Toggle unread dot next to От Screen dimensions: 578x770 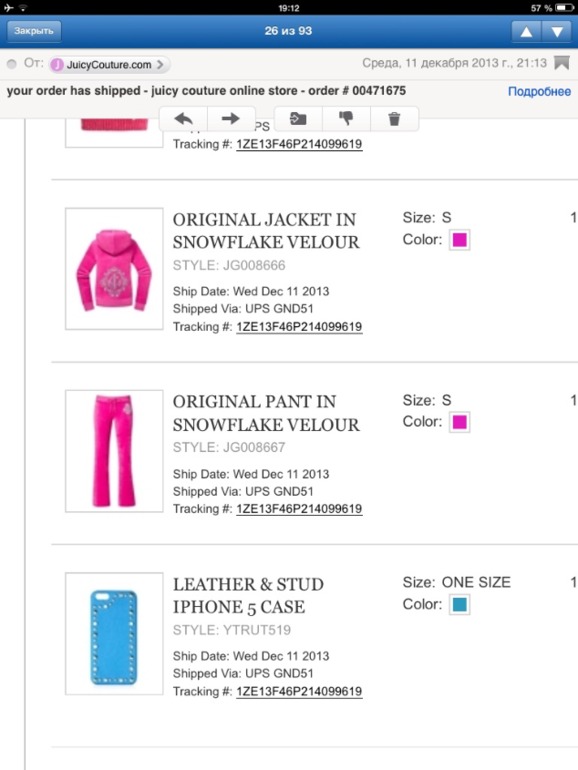tap(12, 64)
